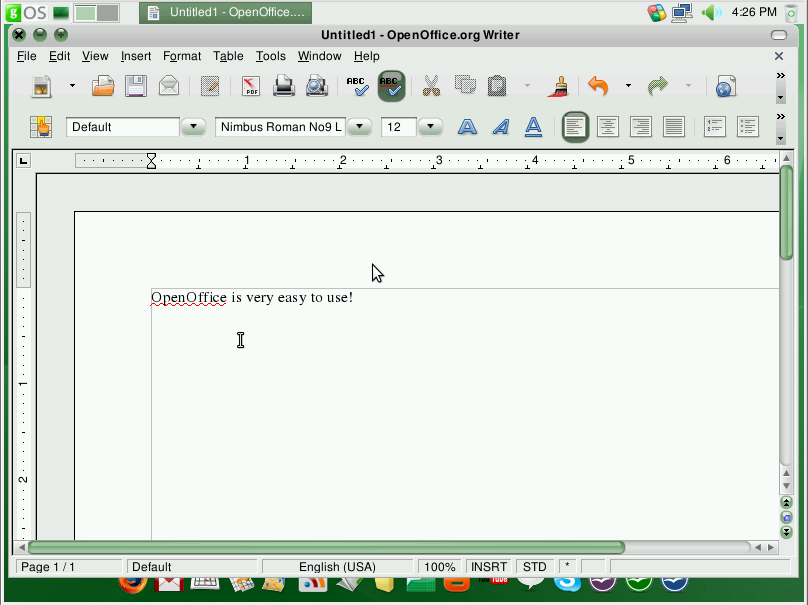Redo action with green arrow

coord(658,86)
